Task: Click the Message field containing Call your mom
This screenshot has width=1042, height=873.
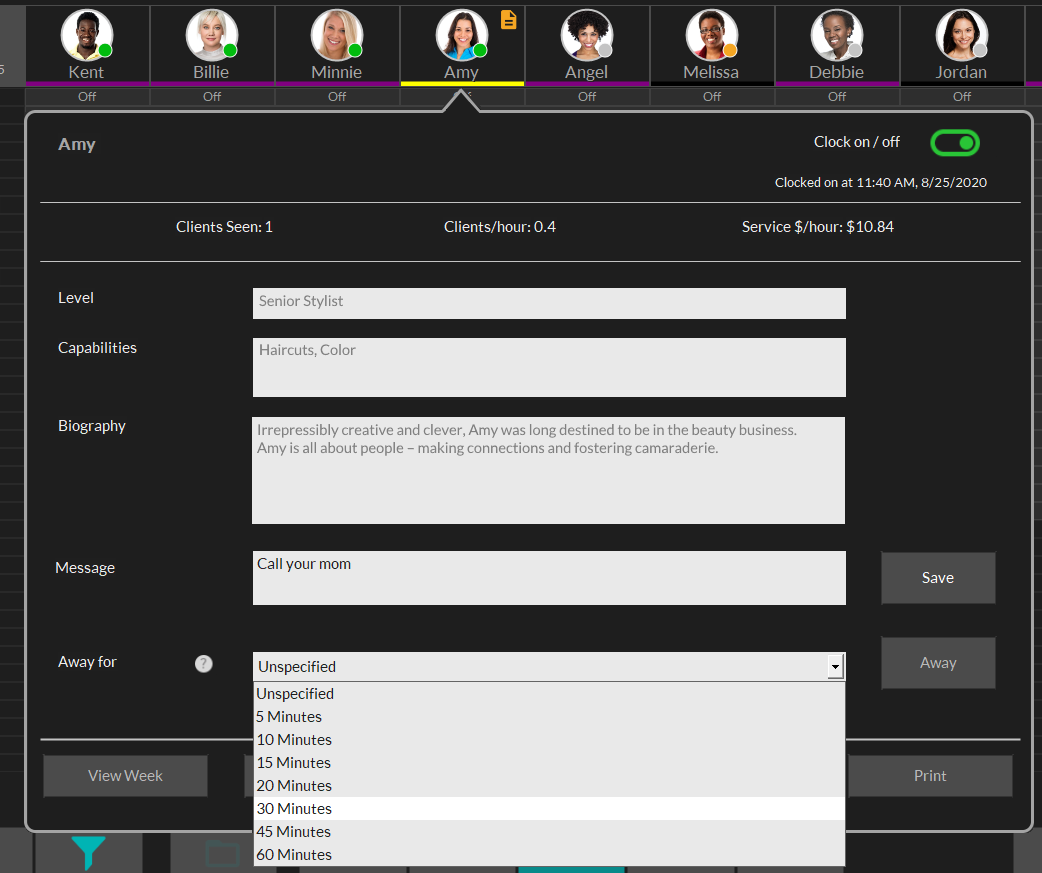Action: (548, 577)
